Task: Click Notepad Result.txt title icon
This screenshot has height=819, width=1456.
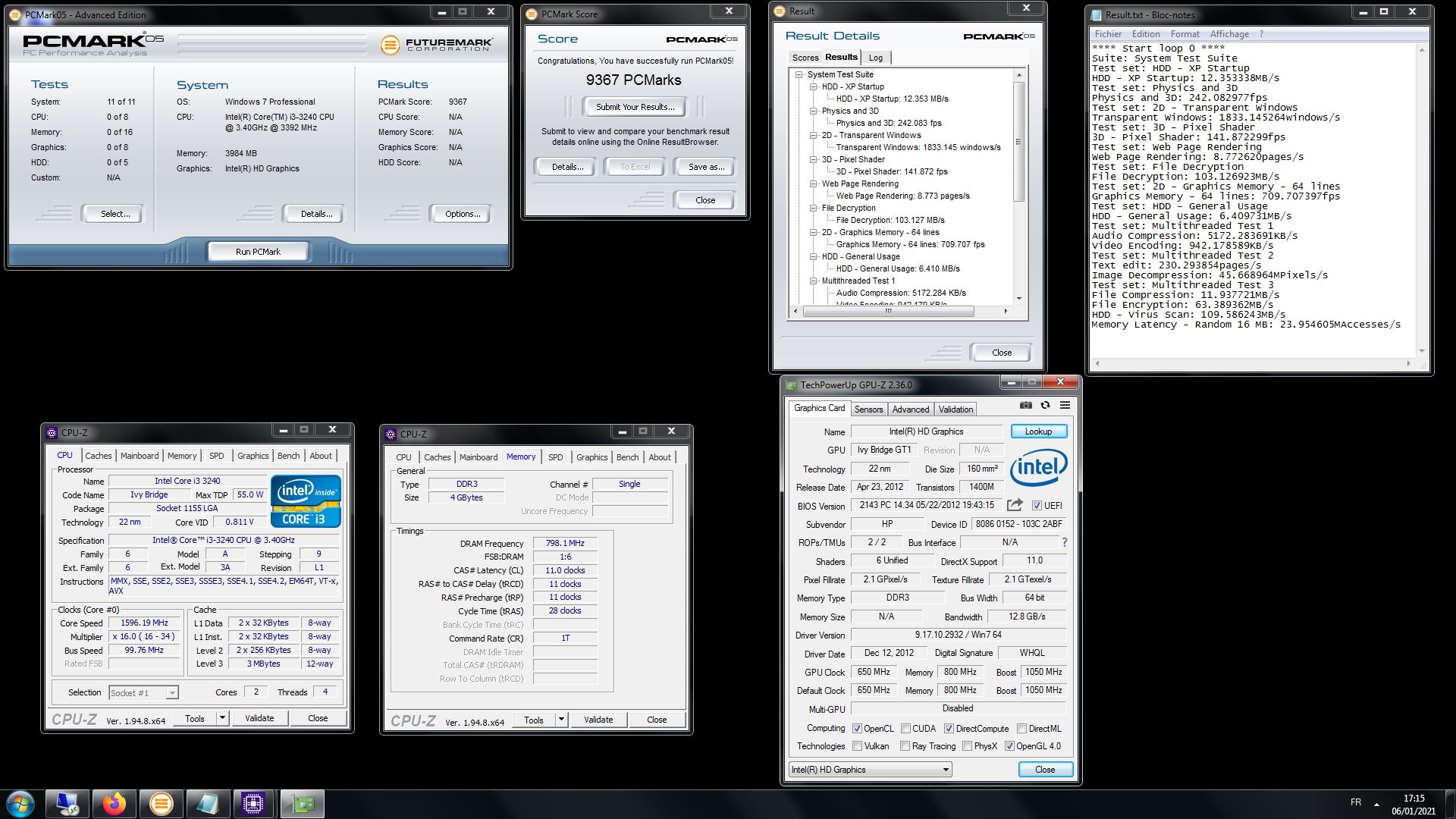Action: pyautogui.click(x=1097, y=14)
